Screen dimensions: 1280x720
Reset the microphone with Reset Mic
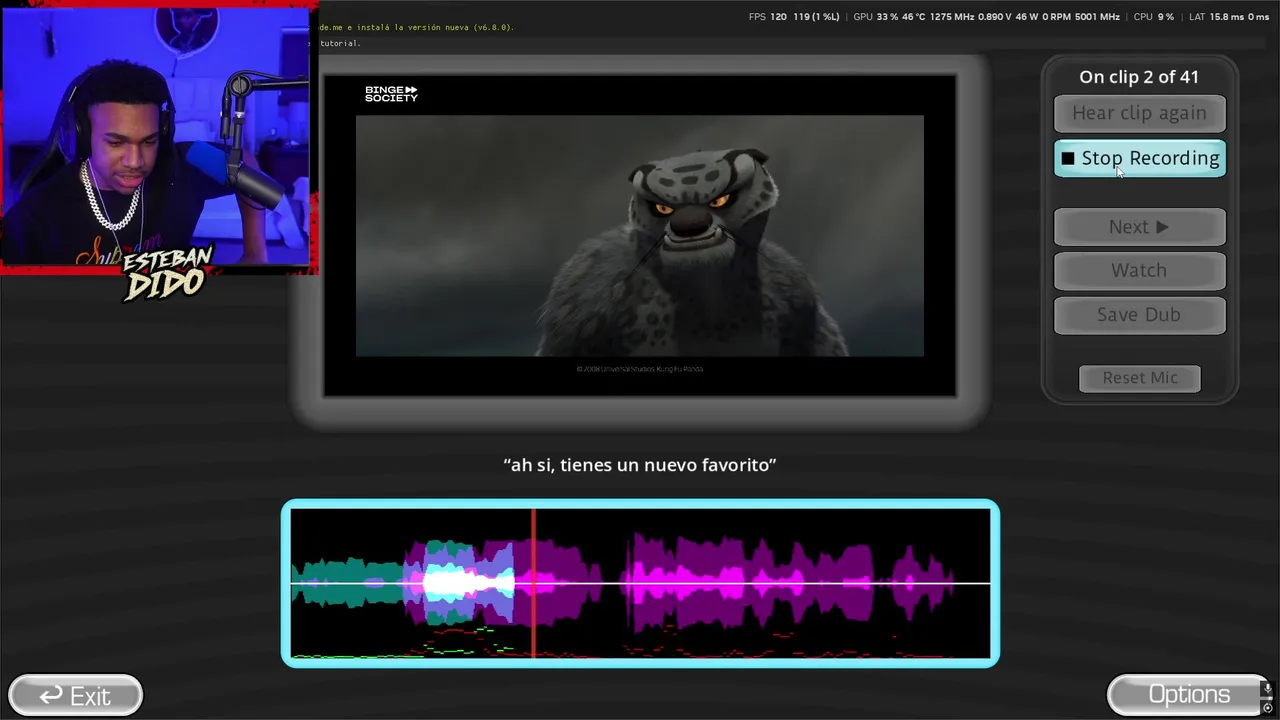pyautogui.click(x=1140, y=378)
